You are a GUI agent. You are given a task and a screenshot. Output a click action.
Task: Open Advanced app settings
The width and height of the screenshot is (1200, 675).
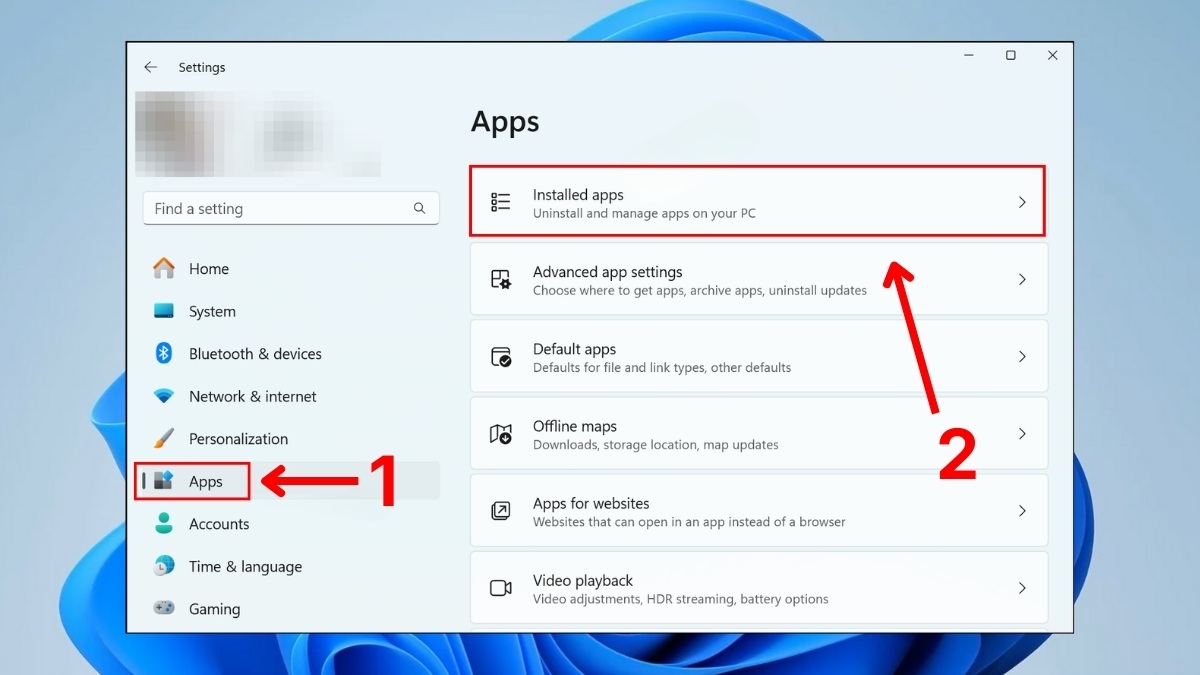coord(700,279)
